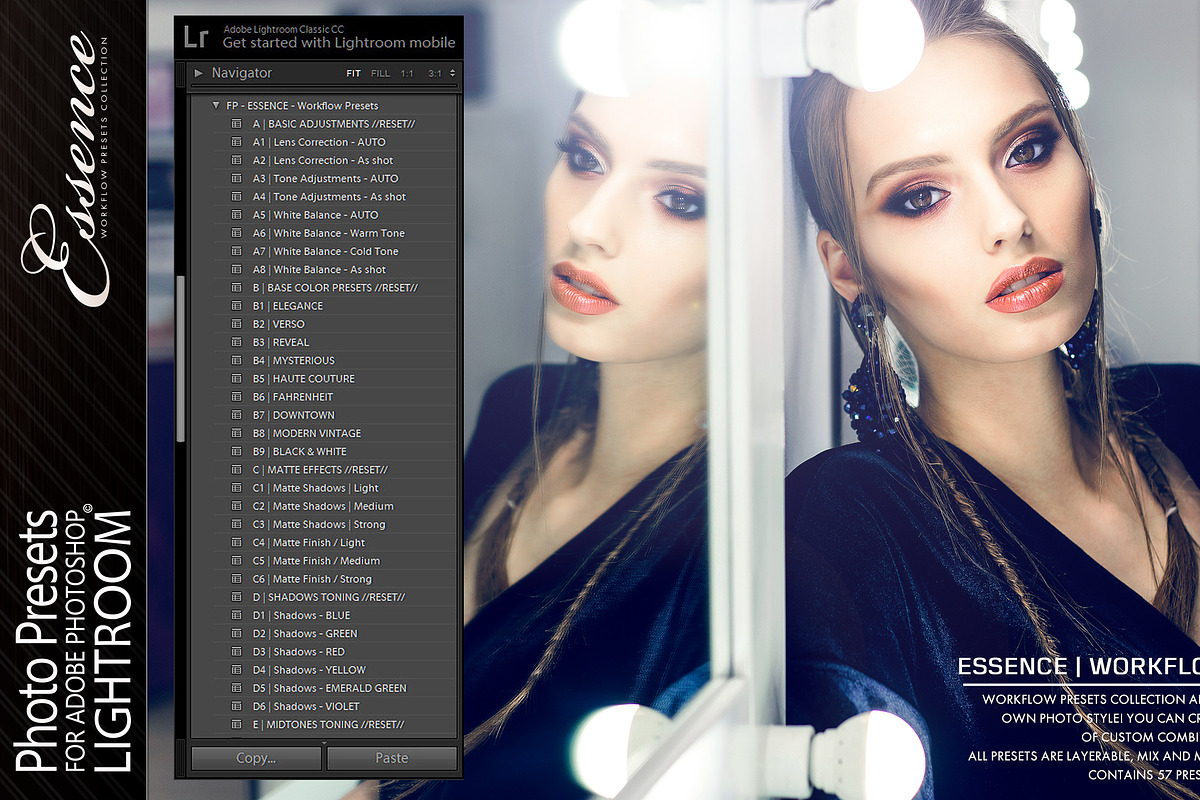Open zoom ratio dropdown arrows in Navigator
This screenshot has height=800, width=1200.
point(452,73)
